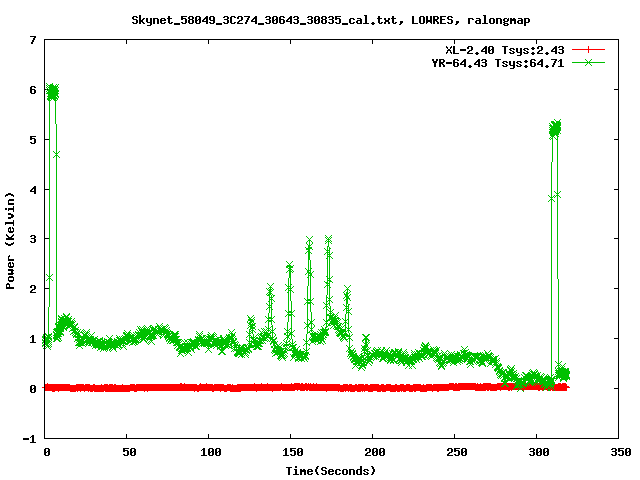Click the green peak at 150 seconds
The width and height of the screenshot is (640, 480).
pyautogui.click(x=289, y=266)
